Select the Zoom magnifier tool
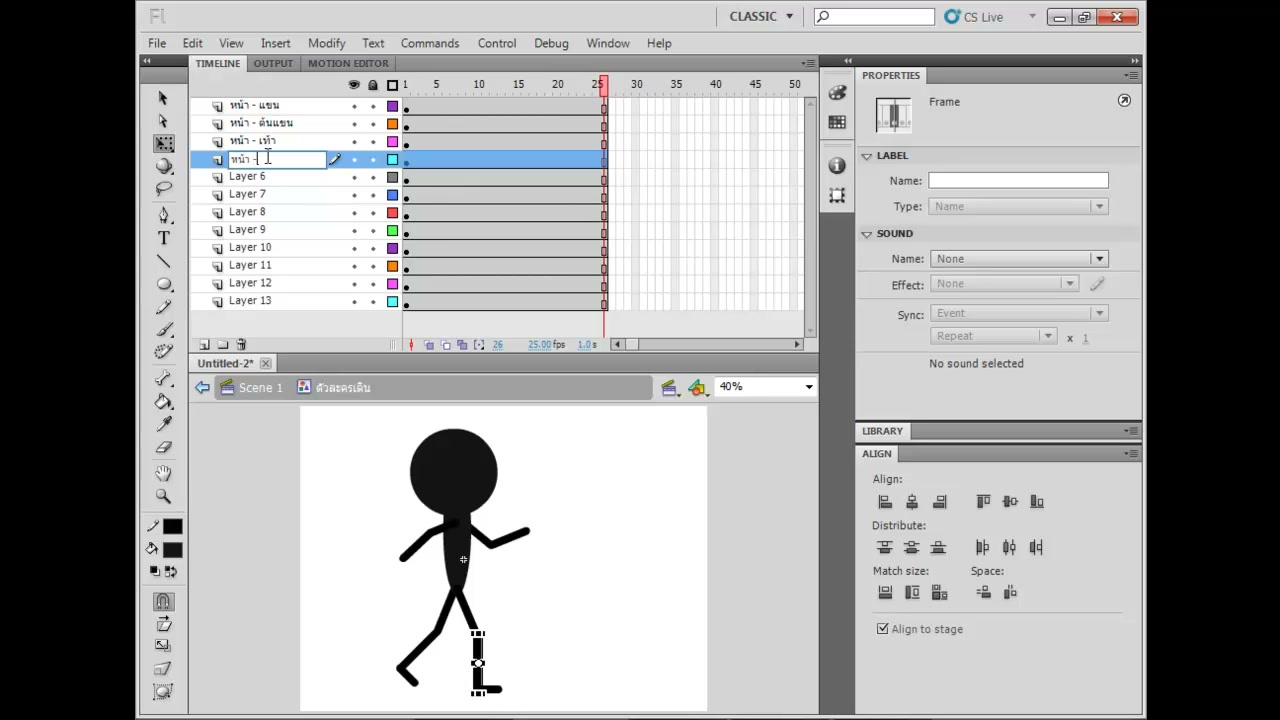The width and height of the screenshot is (1280, 720). point(164,496)
